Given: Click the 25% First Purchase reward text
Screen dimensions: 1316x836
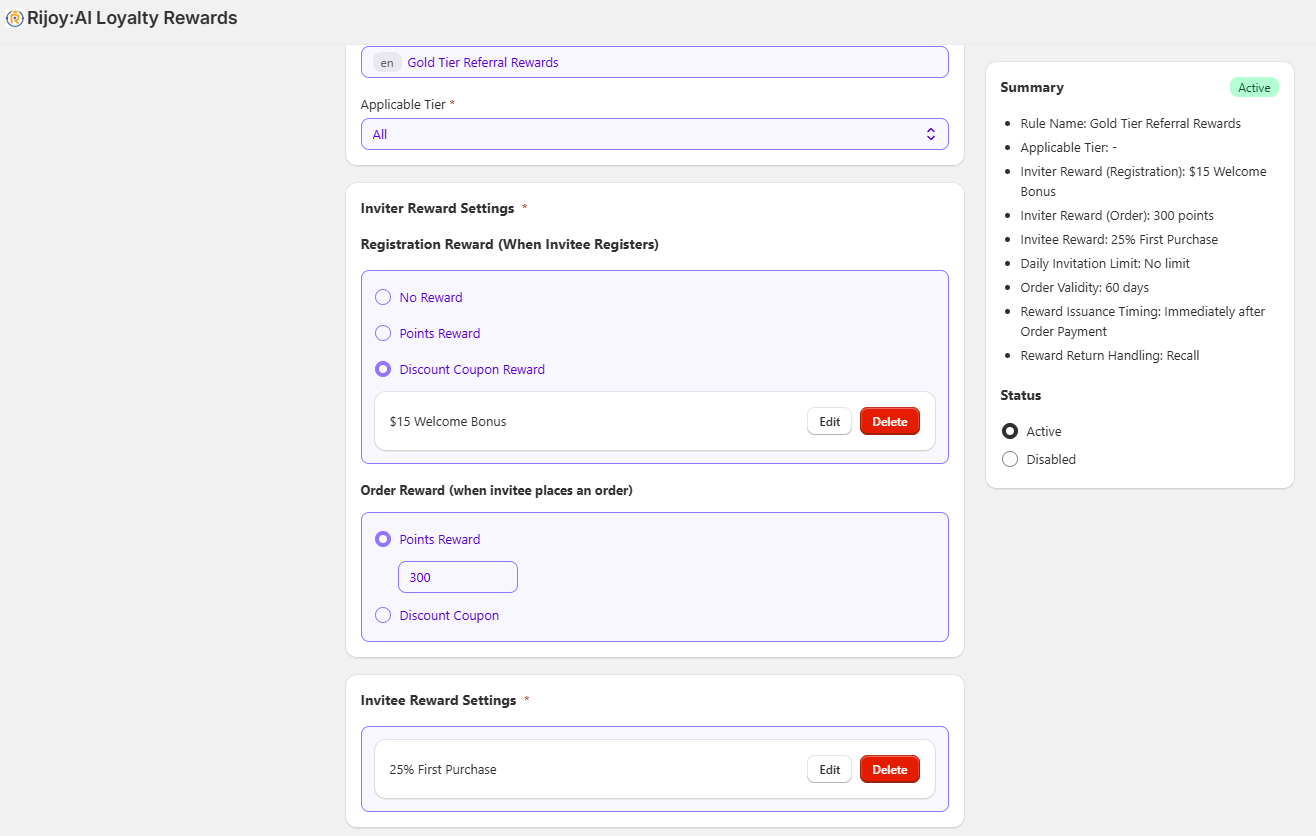Looking at the screenshot, I should [x=443, y=769].
